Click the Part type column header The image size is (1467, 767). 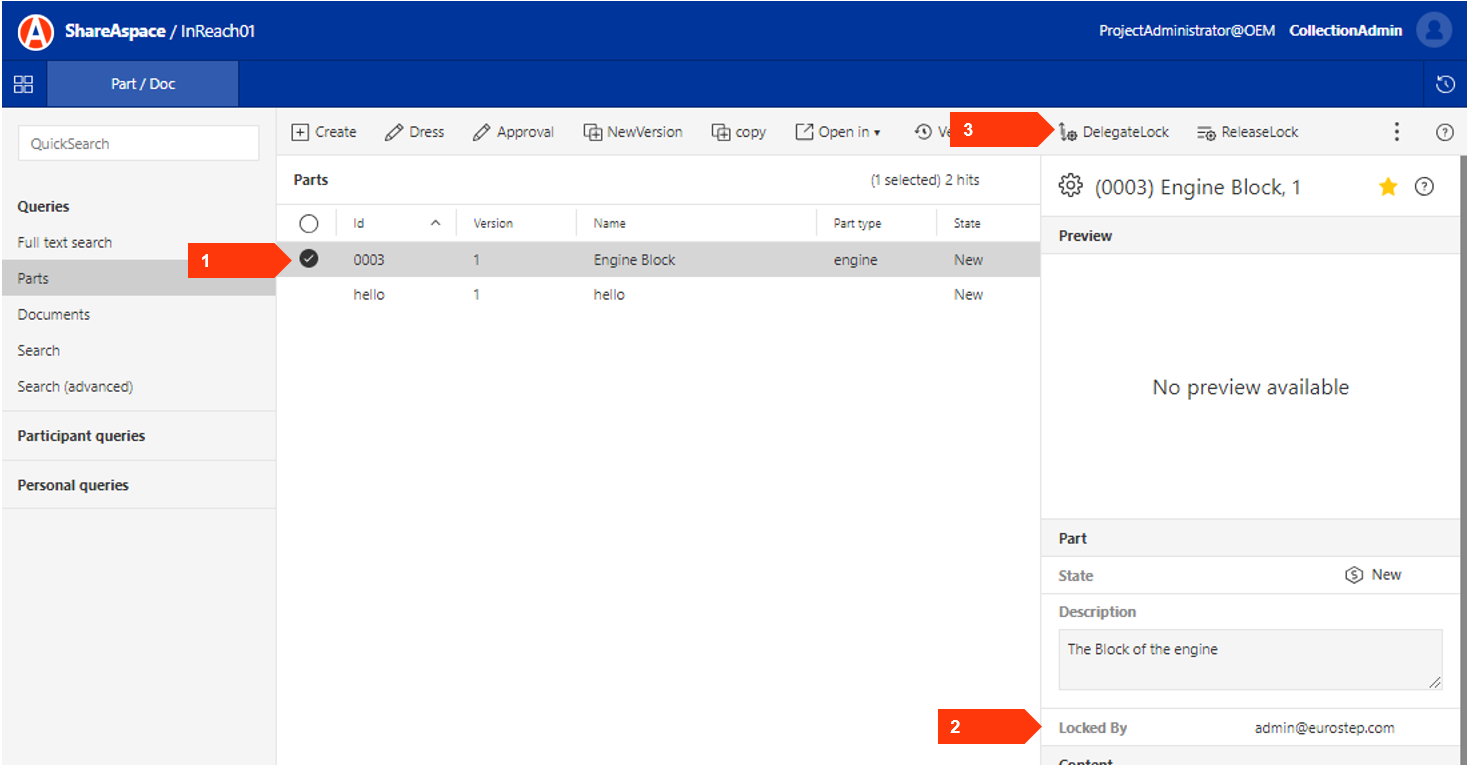876,224
